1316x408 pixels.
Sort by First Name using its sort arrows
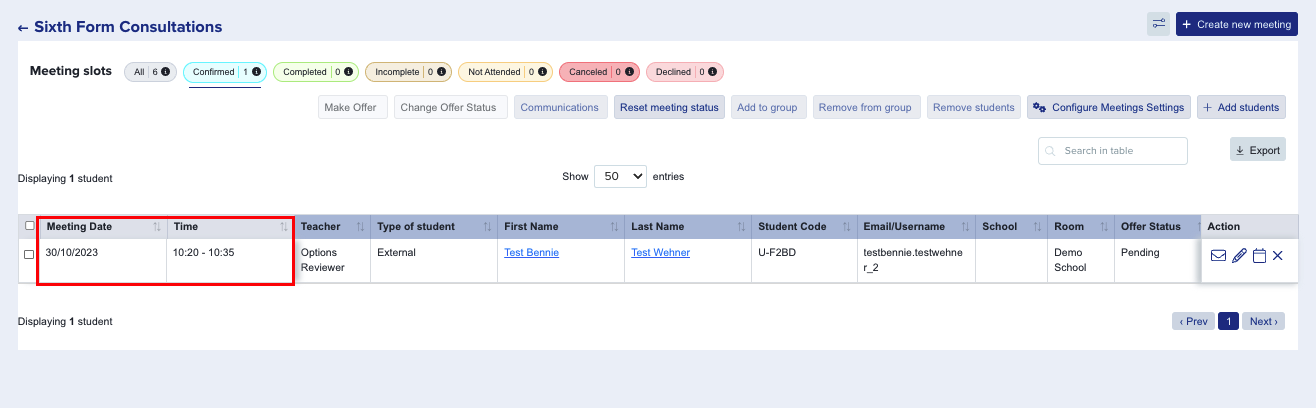point(614,227)
